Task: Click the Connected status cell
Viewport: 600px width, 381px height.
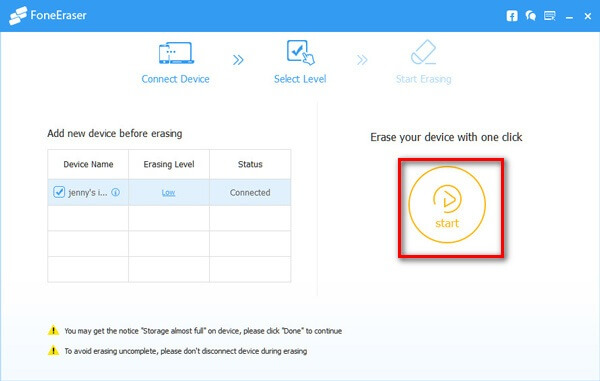Action: [x=250, y=192]
